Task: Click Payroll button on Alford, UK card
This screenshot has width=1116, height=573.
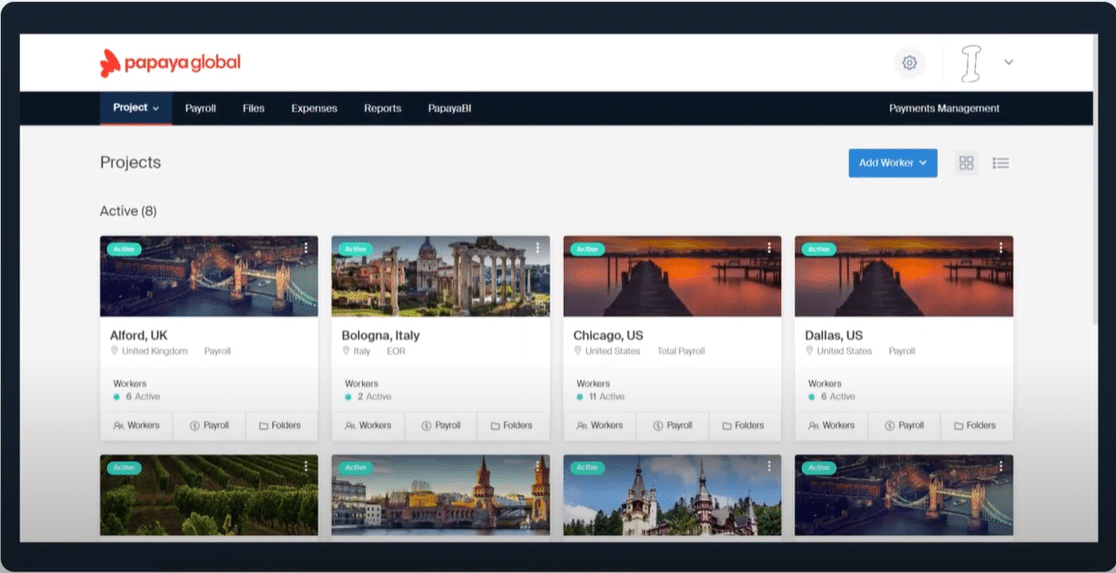Action: [209, 426]
